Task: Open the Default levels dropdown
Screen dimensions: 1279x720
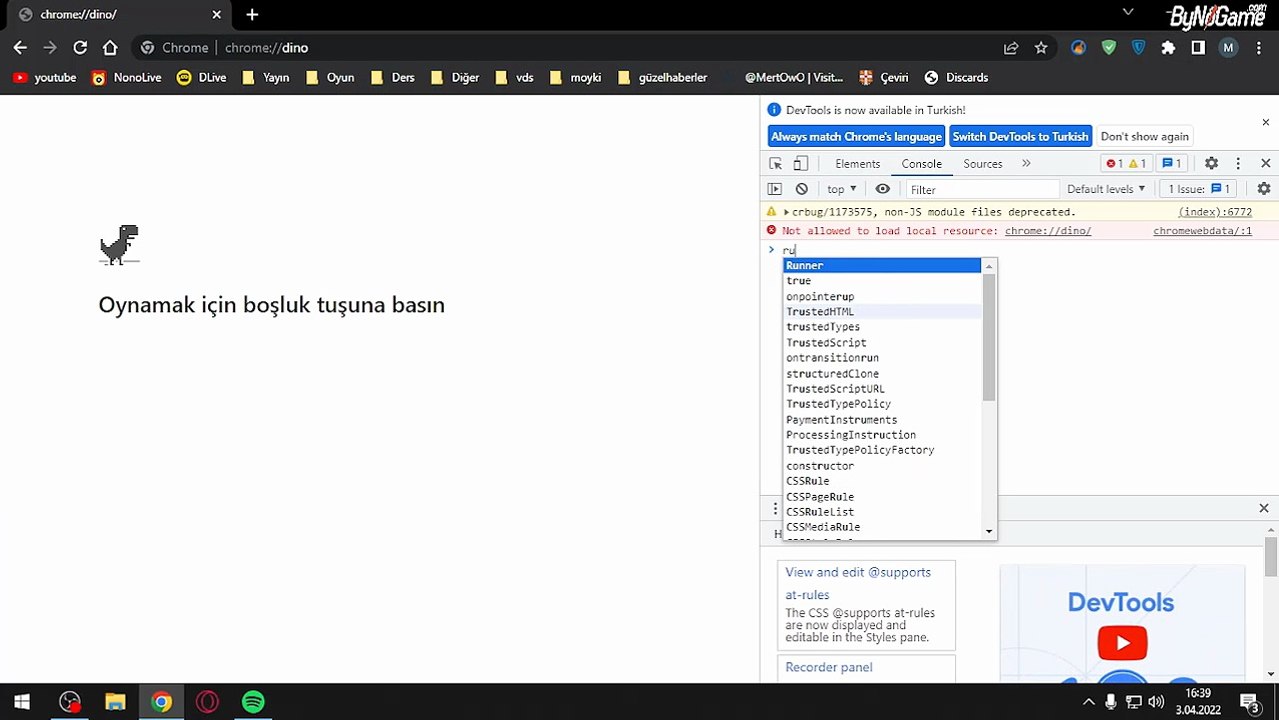Action: coord(1105,189)
